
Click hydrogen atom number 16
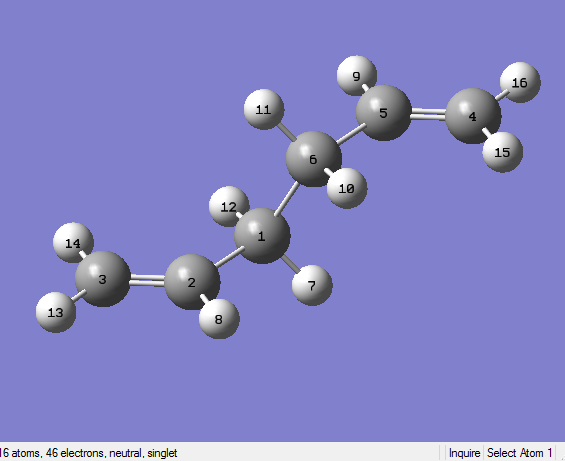(520, 83)
